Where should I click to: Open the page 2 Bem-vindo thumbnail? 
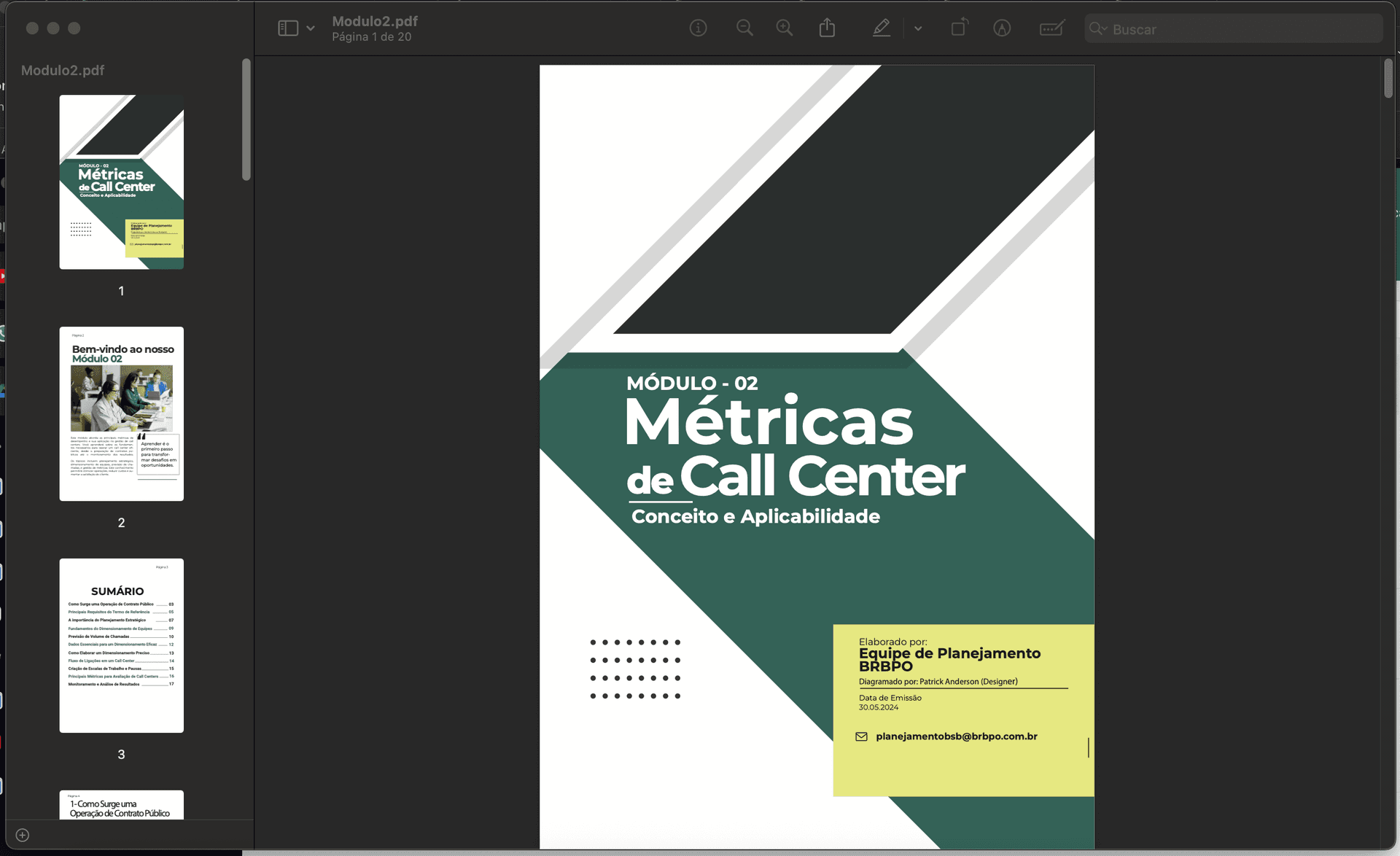121,413
